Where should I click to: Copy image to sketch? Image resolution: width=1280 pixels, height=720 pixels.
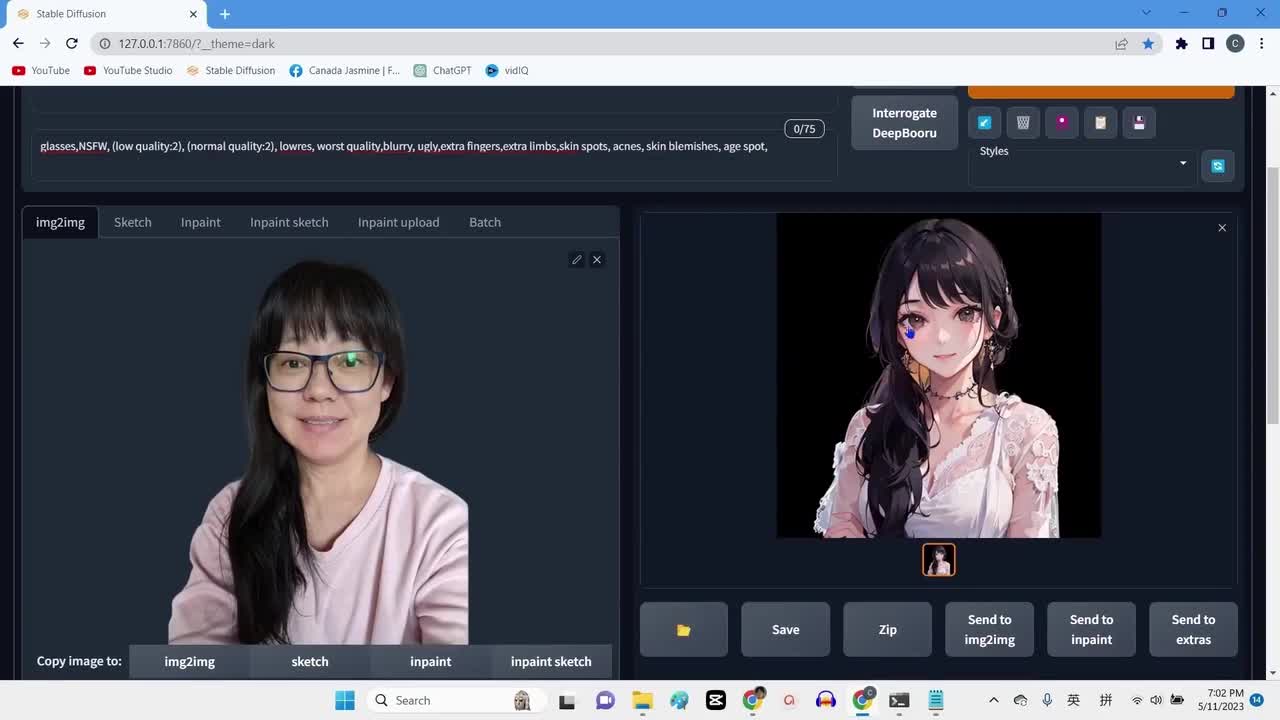310,662
